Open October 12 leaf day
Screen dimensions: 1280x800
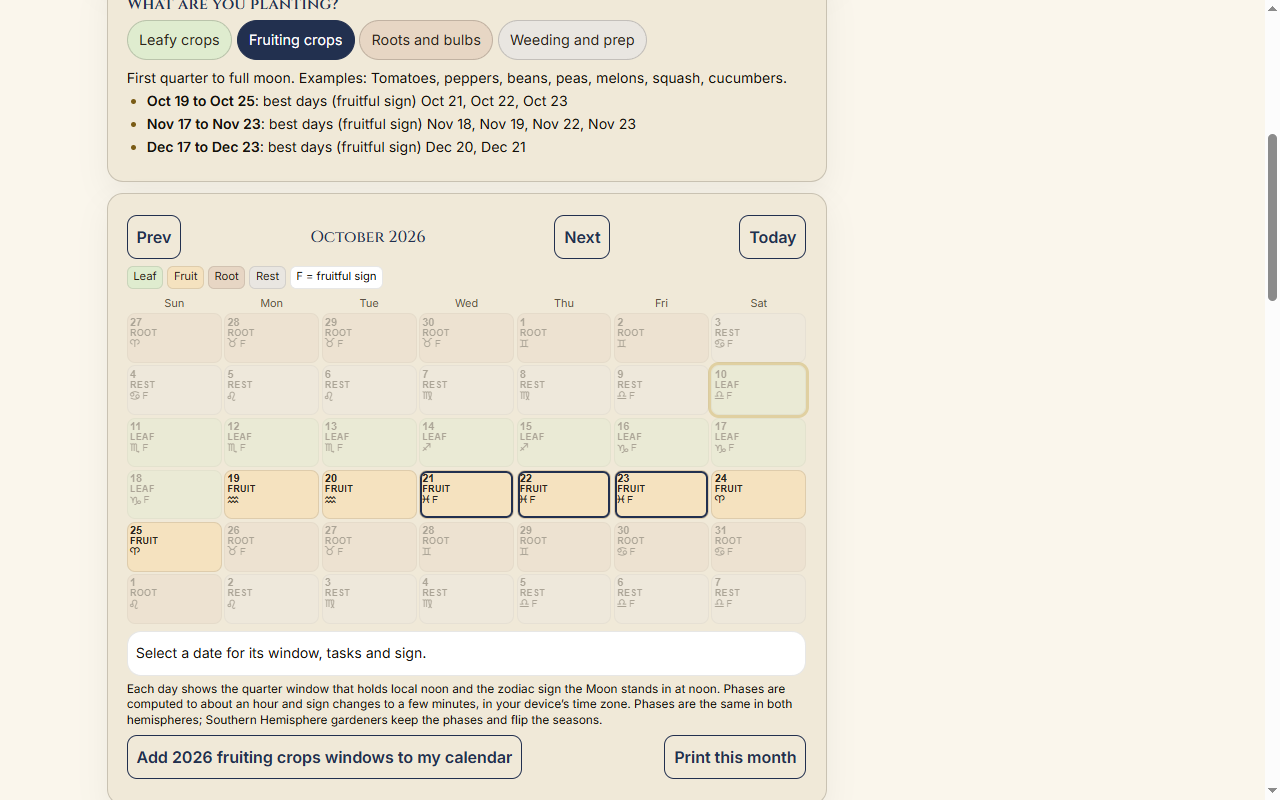coord(271,442)
